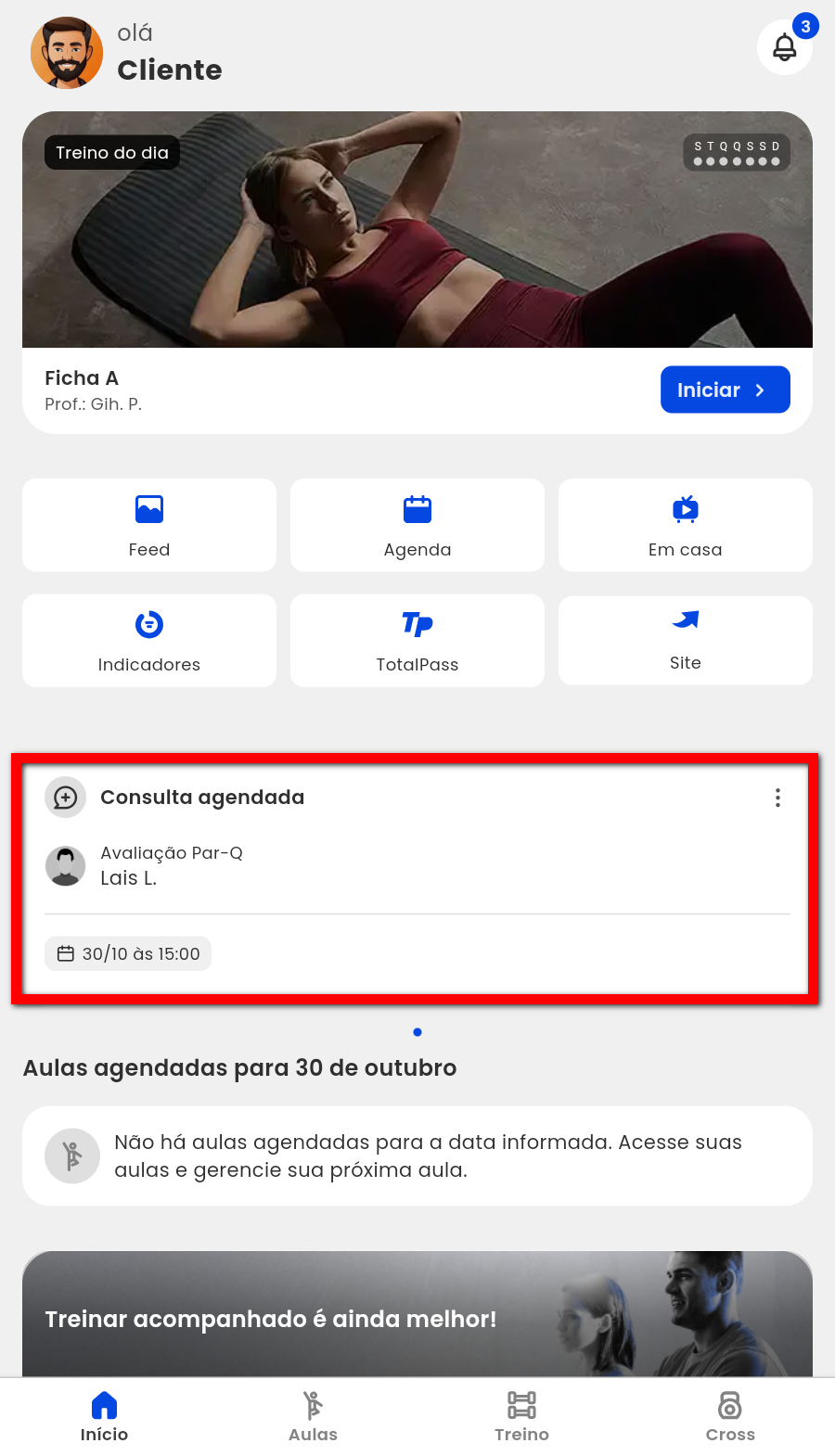Open the no scheduled classes card

(x=417, y=1156)
